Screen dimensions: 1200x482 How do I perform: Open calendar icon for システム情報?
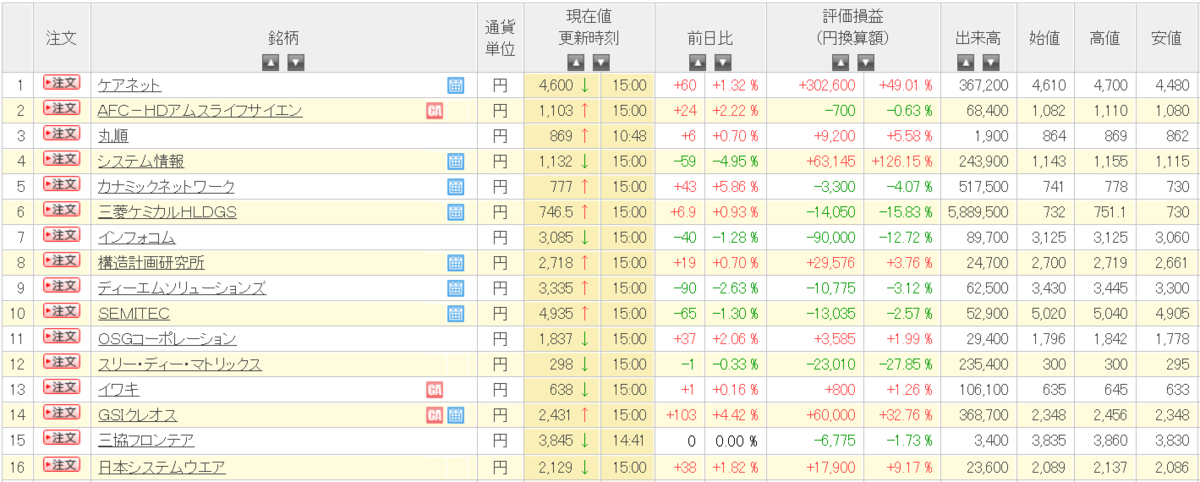coord(456,160)
